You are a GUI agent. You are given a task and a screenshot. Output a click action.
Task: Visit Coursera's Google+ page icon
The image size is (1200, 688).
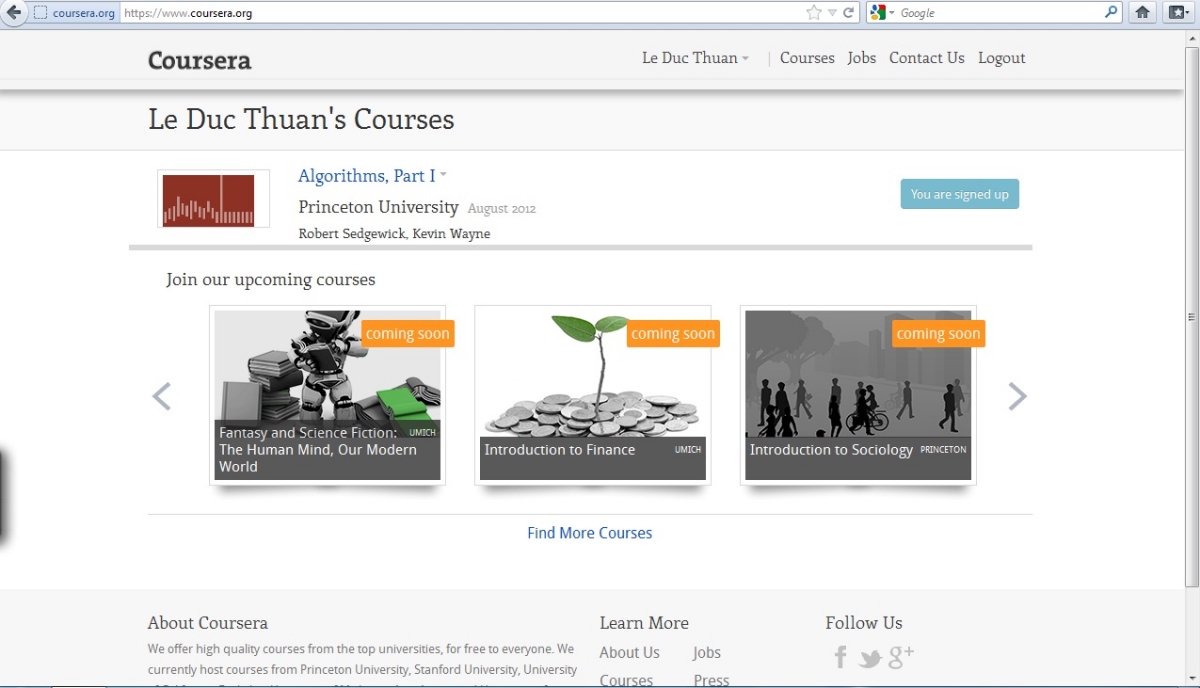[901, 656]
